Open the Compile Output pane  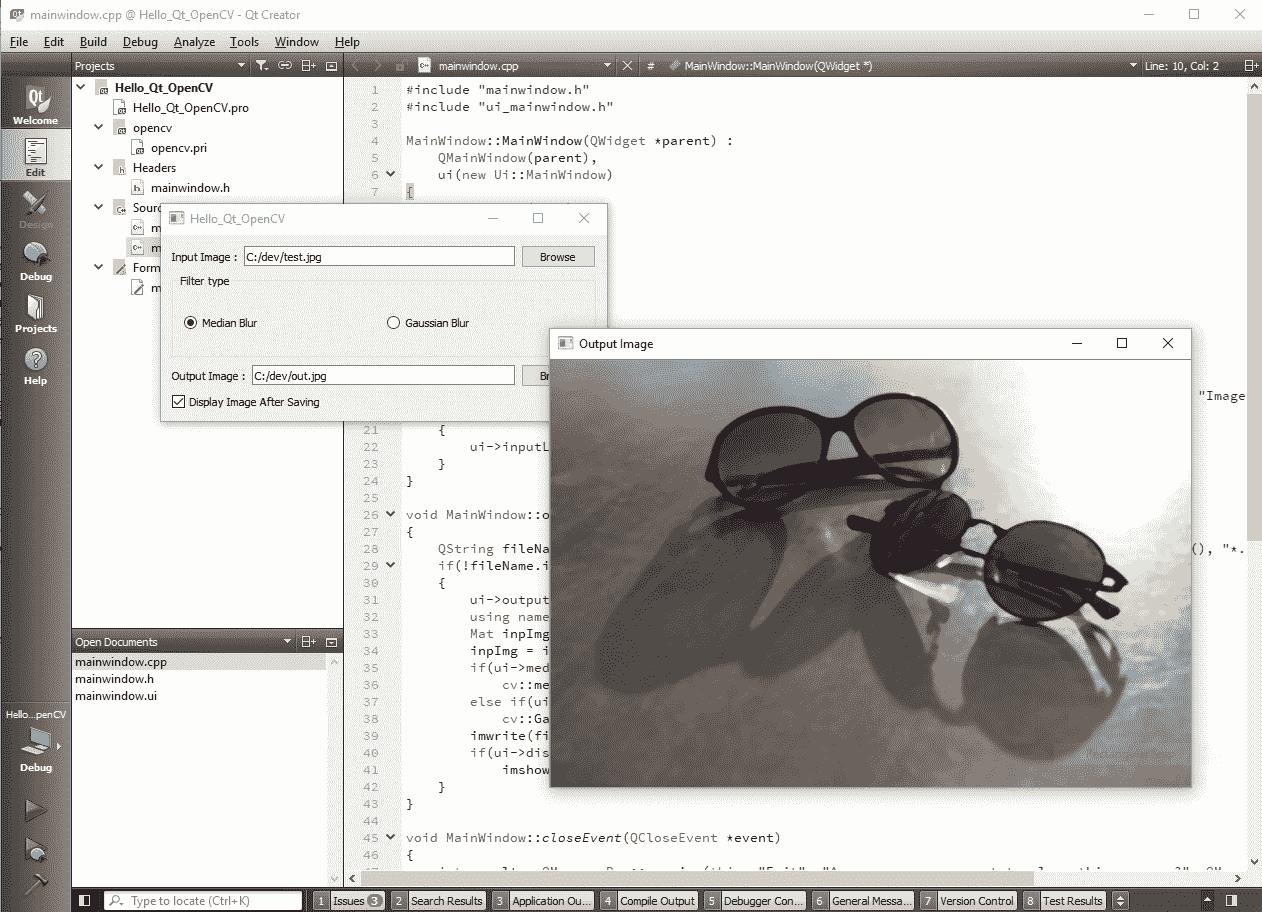coord(648,901)
